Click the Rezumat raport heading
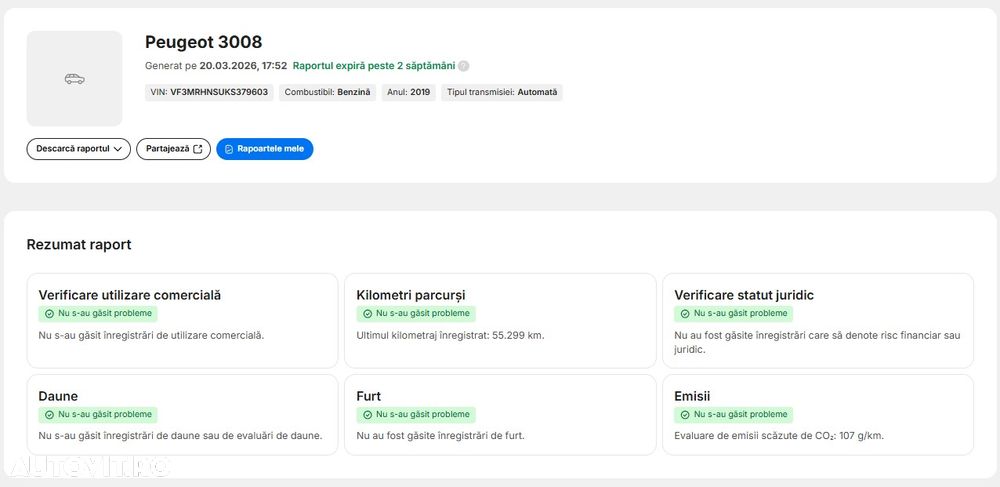 point(79,245)
